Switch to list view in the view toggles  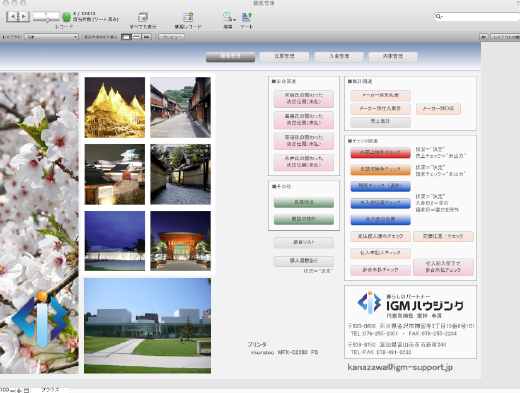coord(136,37)
